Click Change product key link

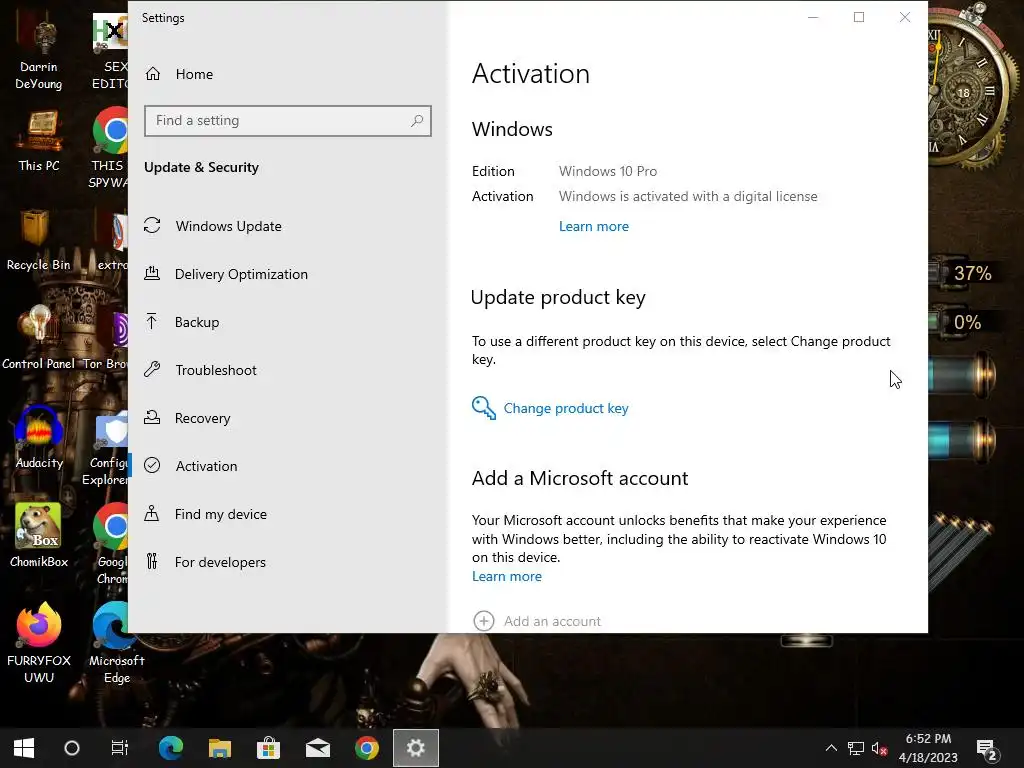(x=566, y=409)
